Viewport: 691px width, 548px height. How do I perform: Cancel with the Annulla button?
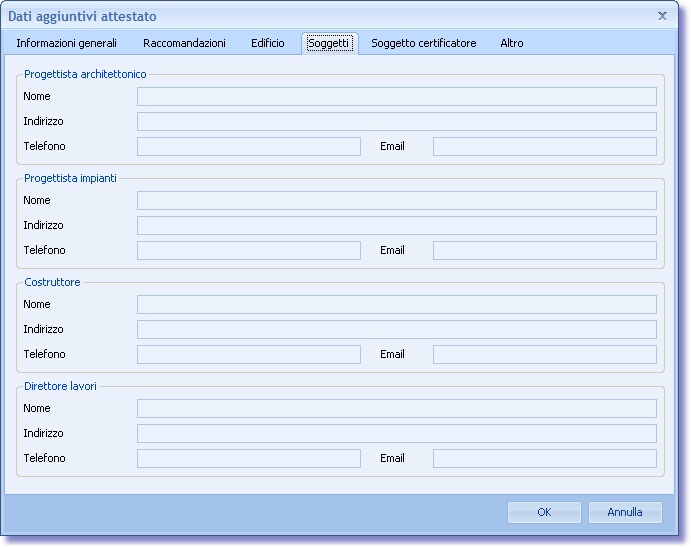[625, 512]
